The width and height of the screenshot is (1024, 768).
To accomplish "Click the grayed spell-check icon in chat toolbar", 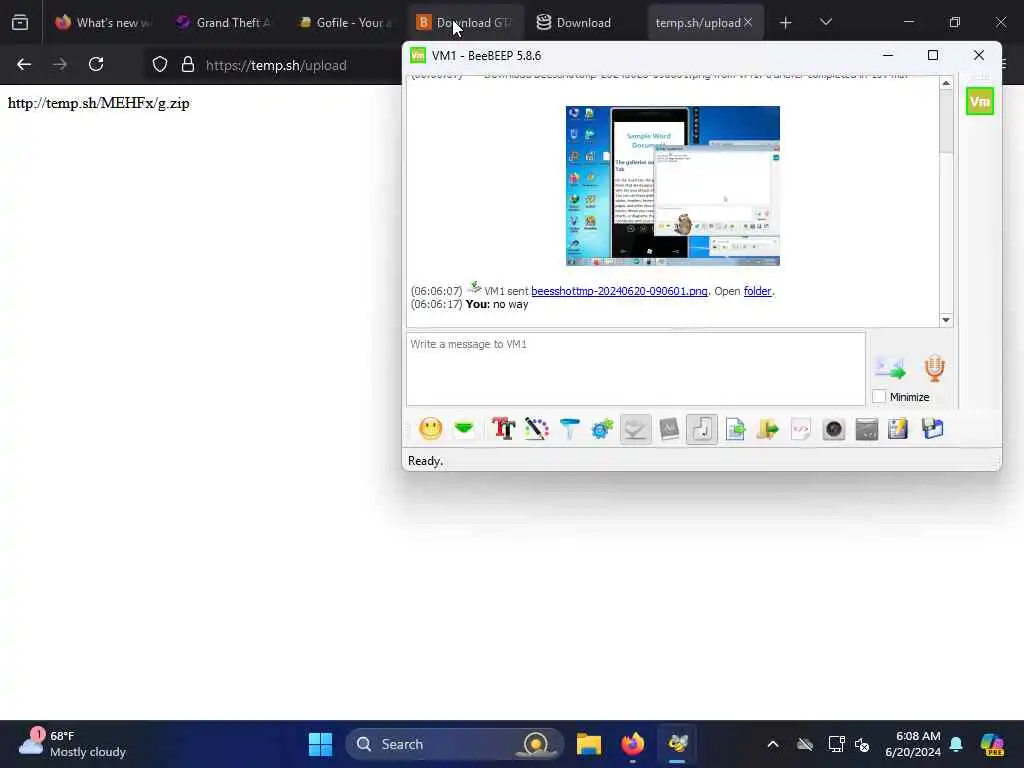I will (x=635, y=429).
